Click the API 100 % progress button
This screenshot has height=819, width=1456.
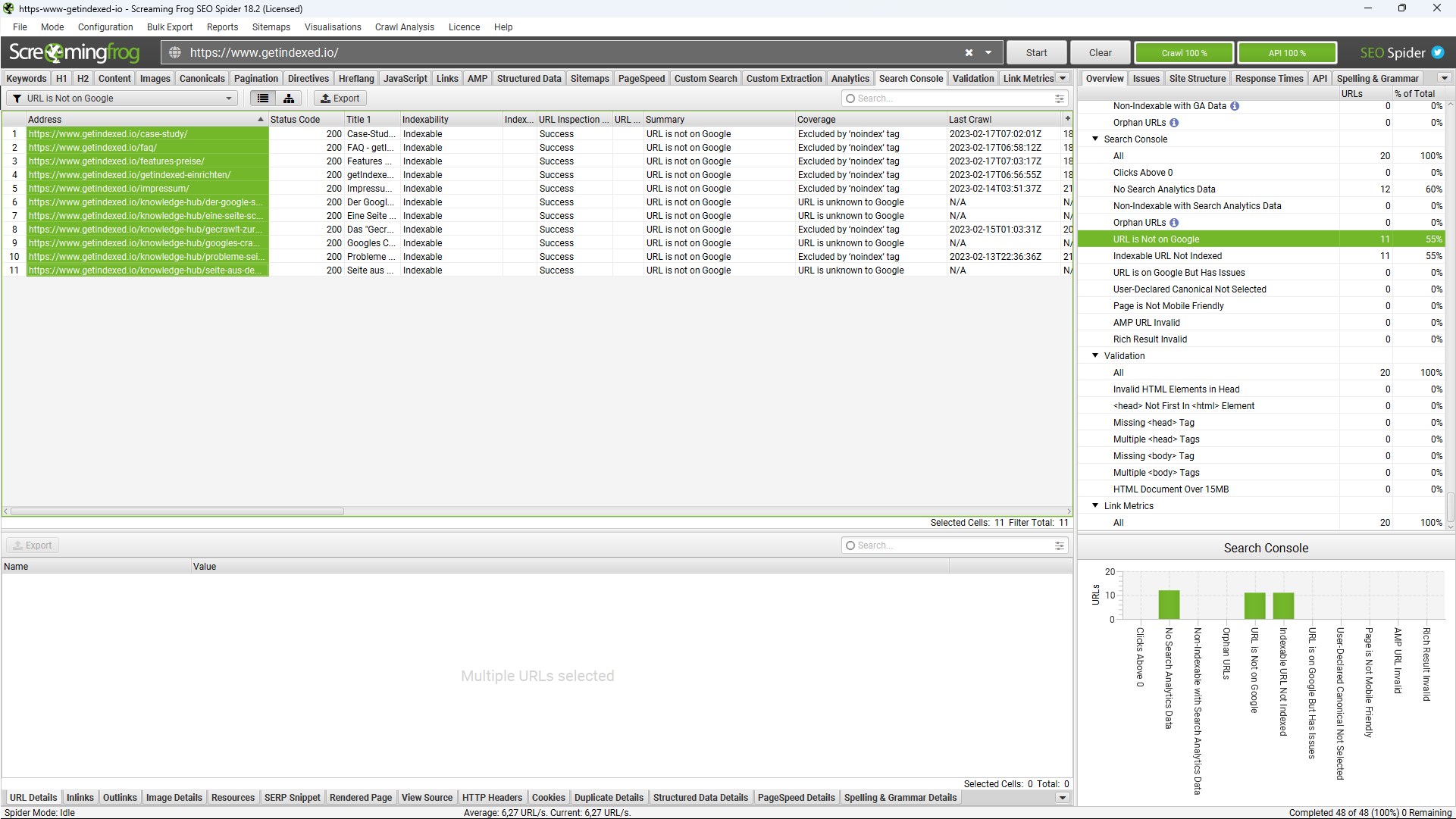(x=1287, y=53)
